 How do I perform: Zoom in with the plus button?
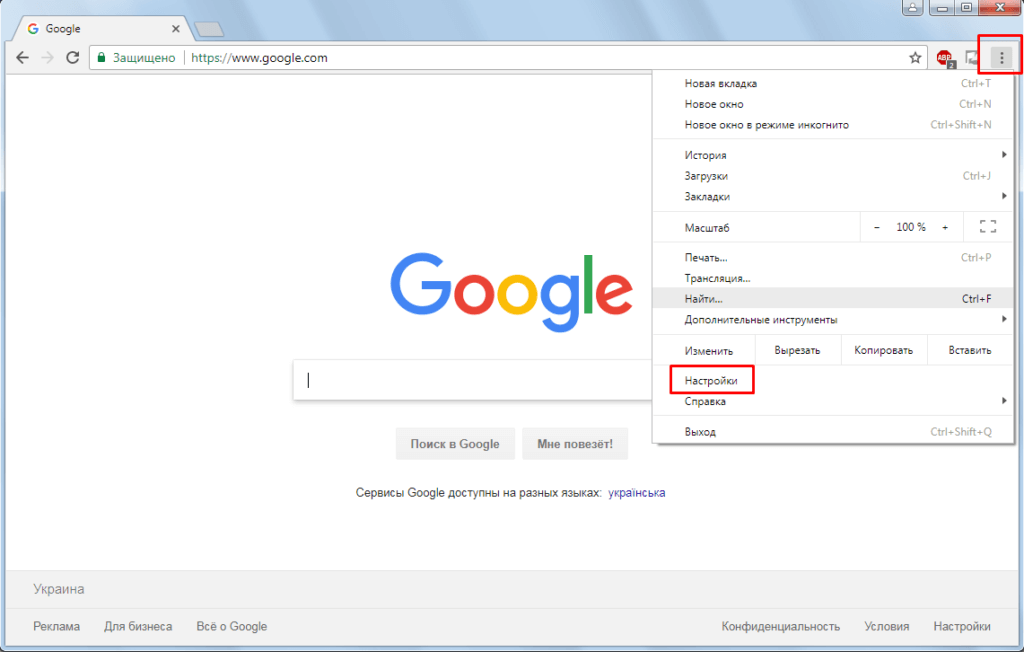945,227
